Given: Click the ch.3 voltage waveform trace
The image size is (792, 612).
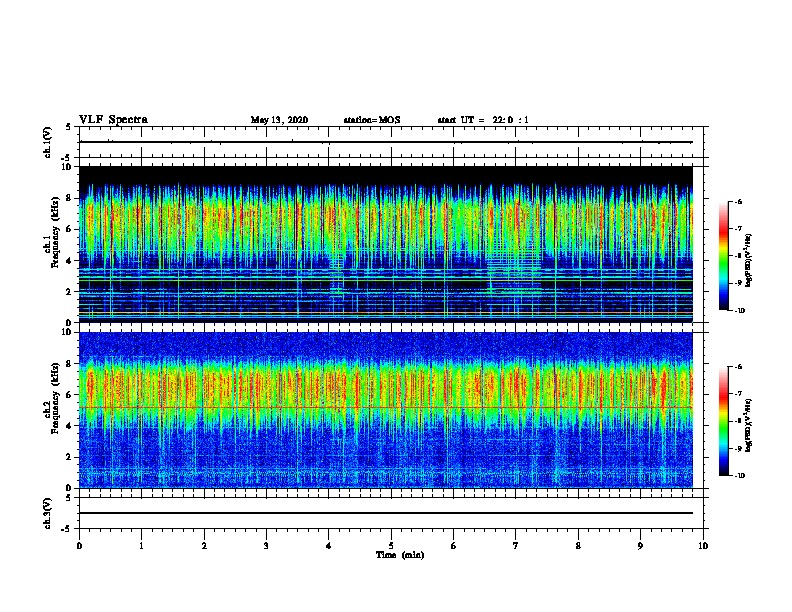Looking at the screenshot, I should 385,513.
